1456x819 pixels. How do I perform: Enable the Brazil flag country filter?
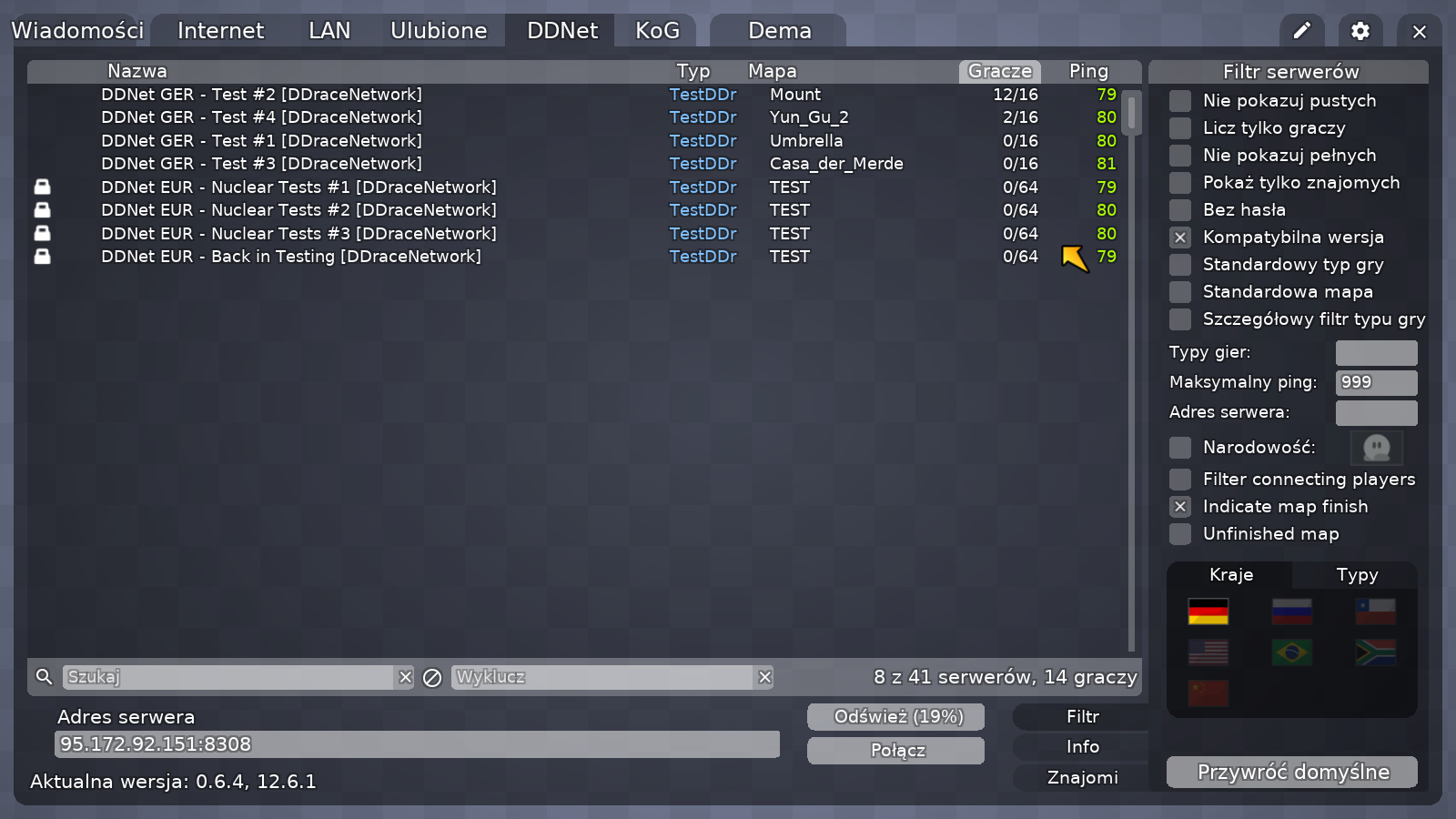(x=1291, y=652)
